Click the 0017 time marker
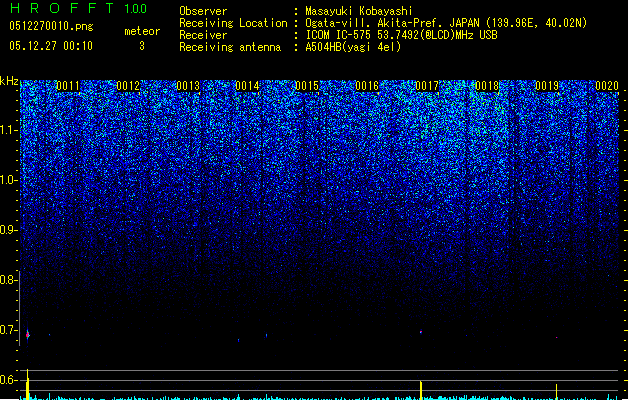 (427, 86)
